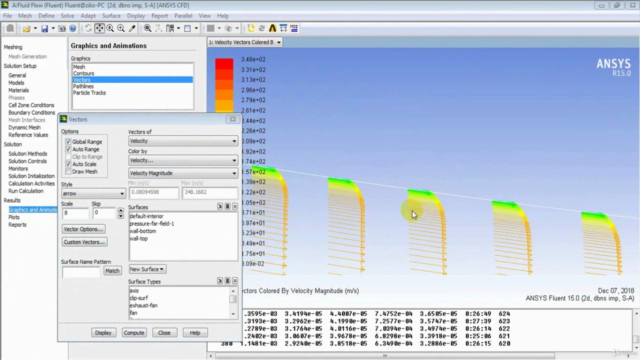This screenshot has width=640, height=360.
Task: Open the Velocity Vectors window selector dropdown
Action: pos(244,42)
